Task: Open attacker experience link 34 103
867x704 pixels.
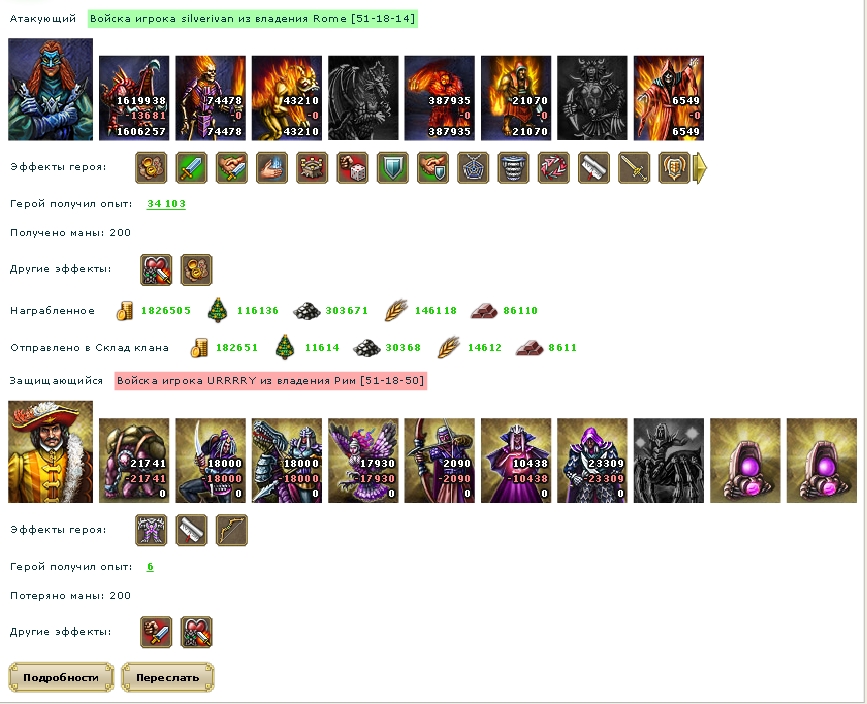Action: 166,204
